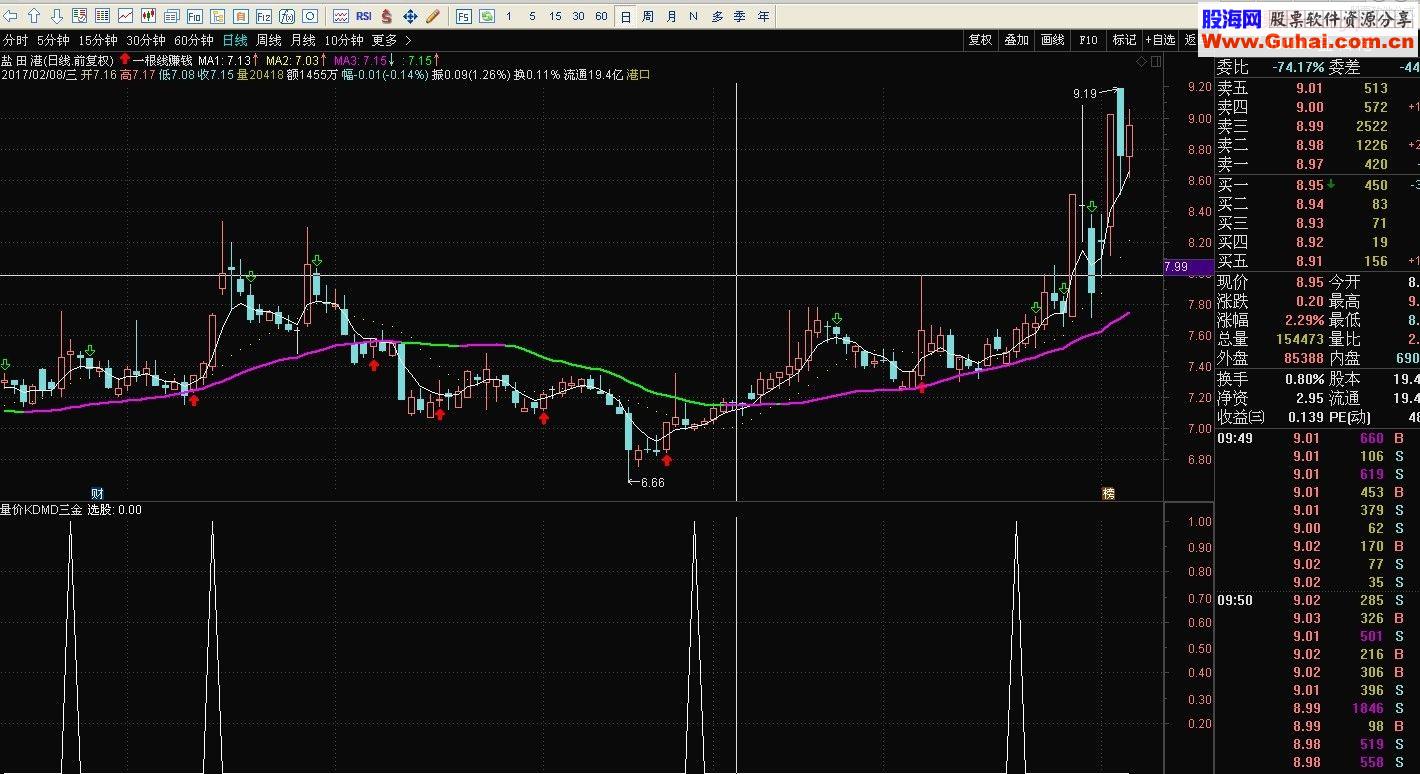
Task: Click the 6.66 low price label
Action: click(x=652, y=482)
